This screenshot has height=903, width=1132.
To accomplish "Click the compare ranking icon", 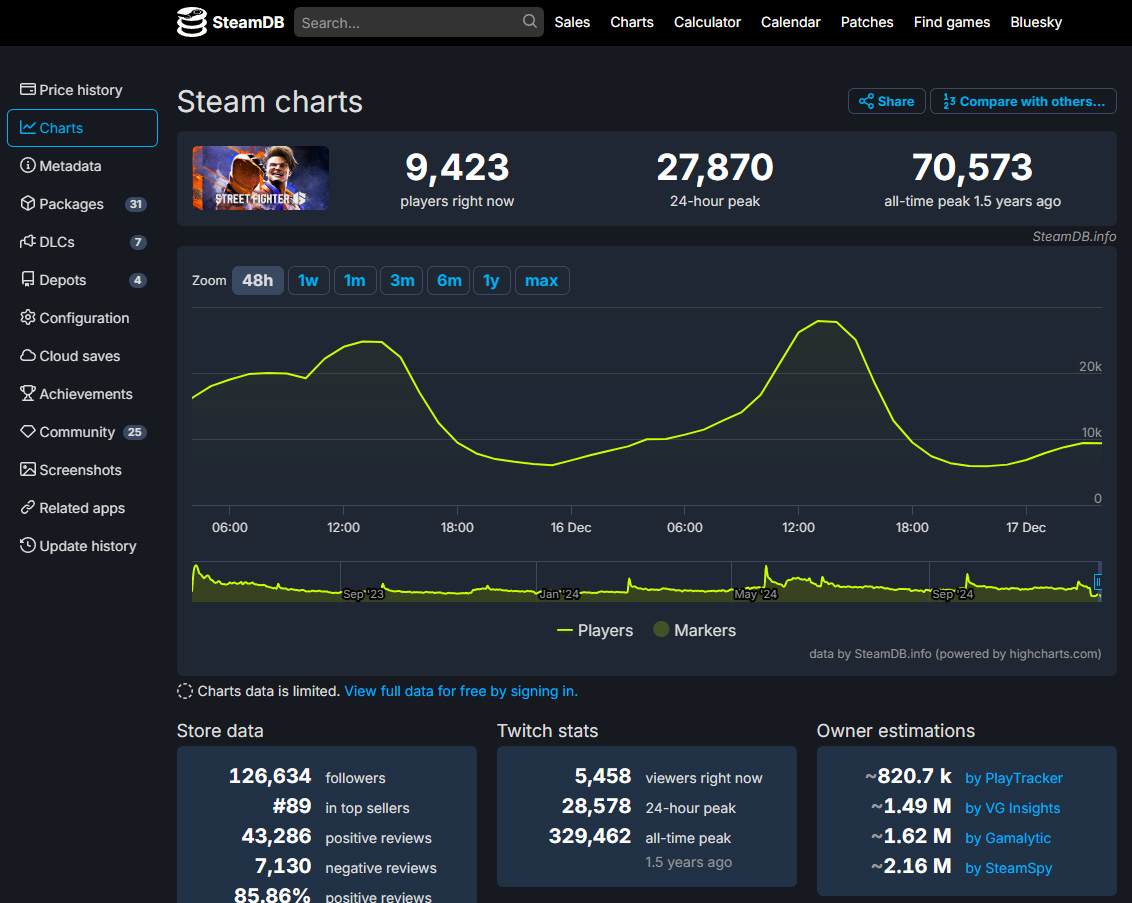I will pyautogui.click(x=949, y=102).
